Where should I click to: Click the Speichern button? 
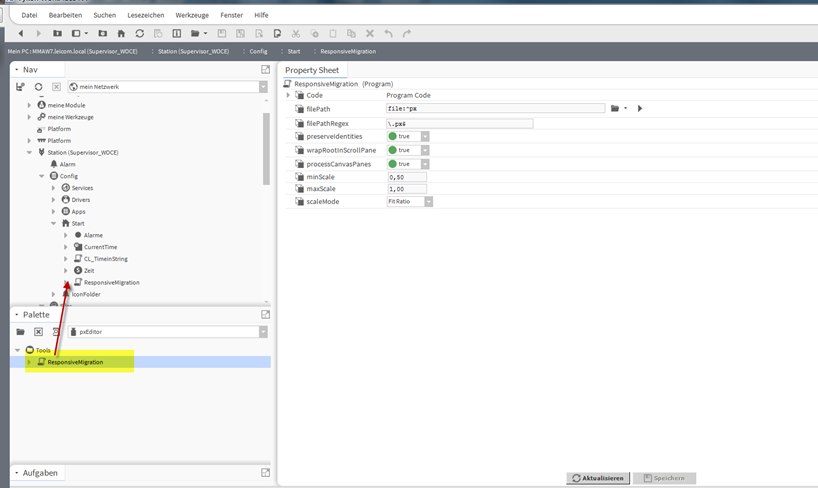(x=664, y=478)
